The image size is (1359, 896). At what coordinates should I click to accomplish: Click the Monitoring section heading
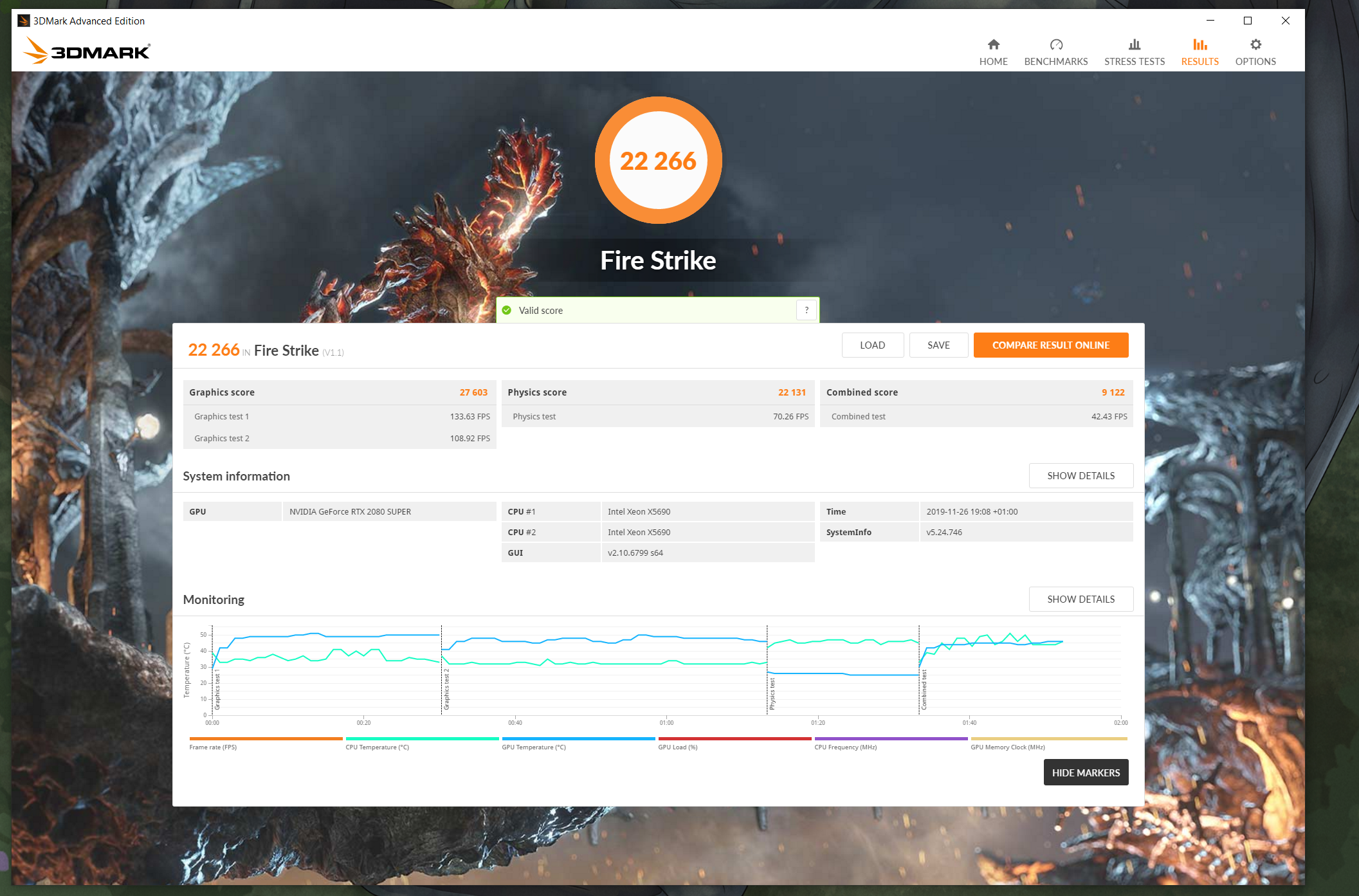click(x=214, y=599)
